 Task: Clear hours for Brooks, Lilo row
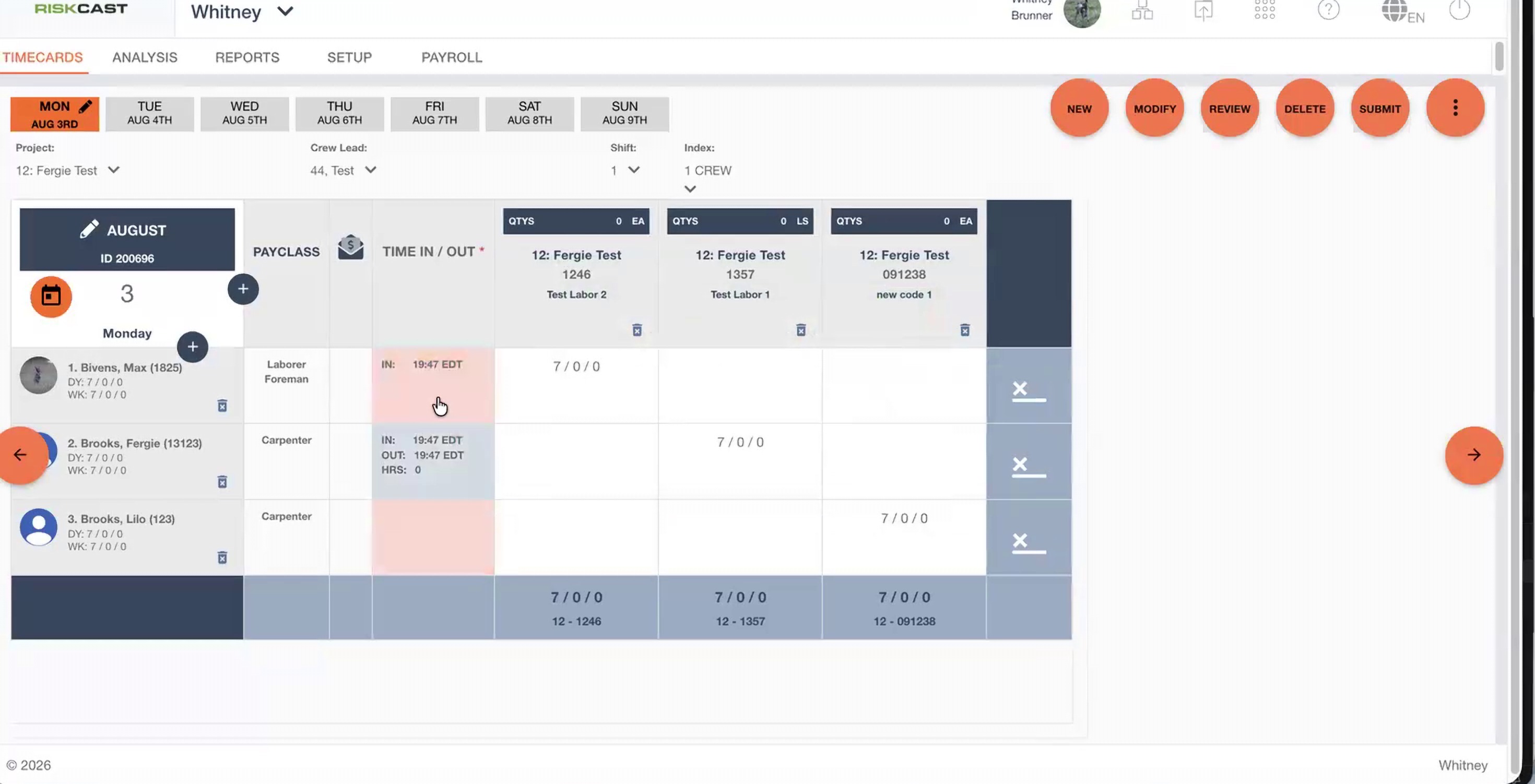(x=1029, y=541)
